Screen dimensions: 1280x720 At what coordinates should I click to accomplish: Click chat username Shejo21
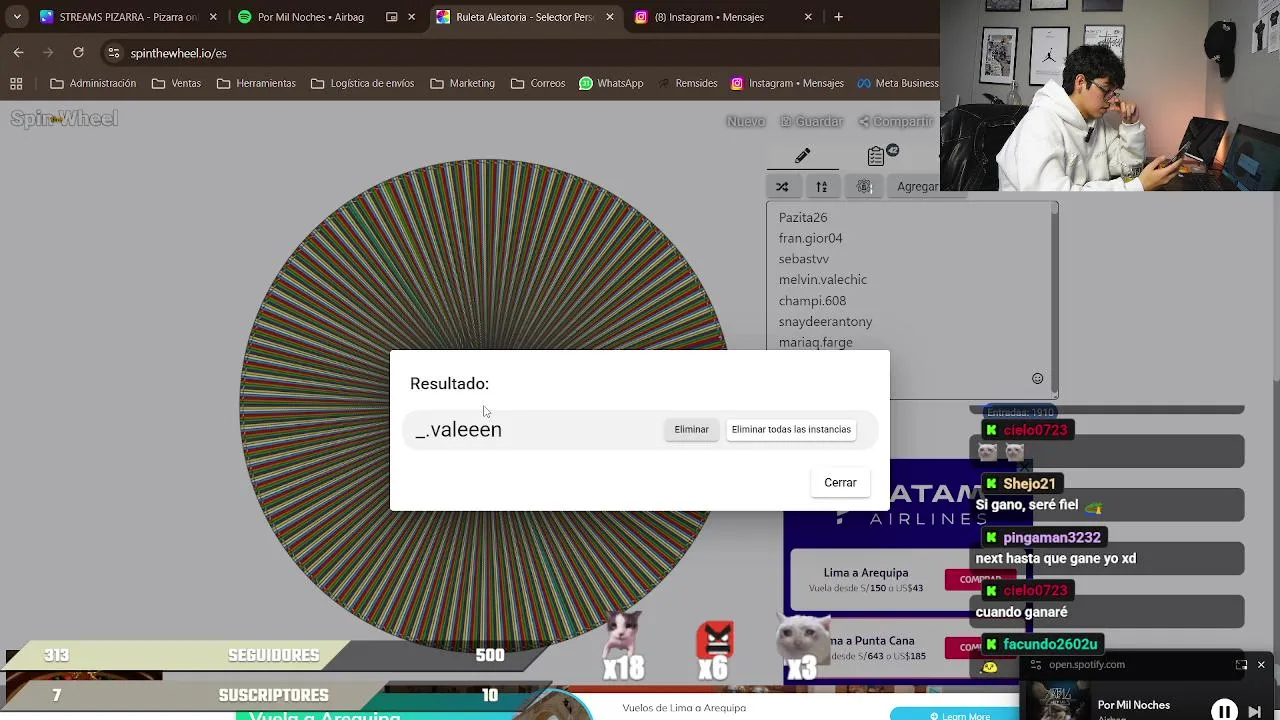[1029, 483]
